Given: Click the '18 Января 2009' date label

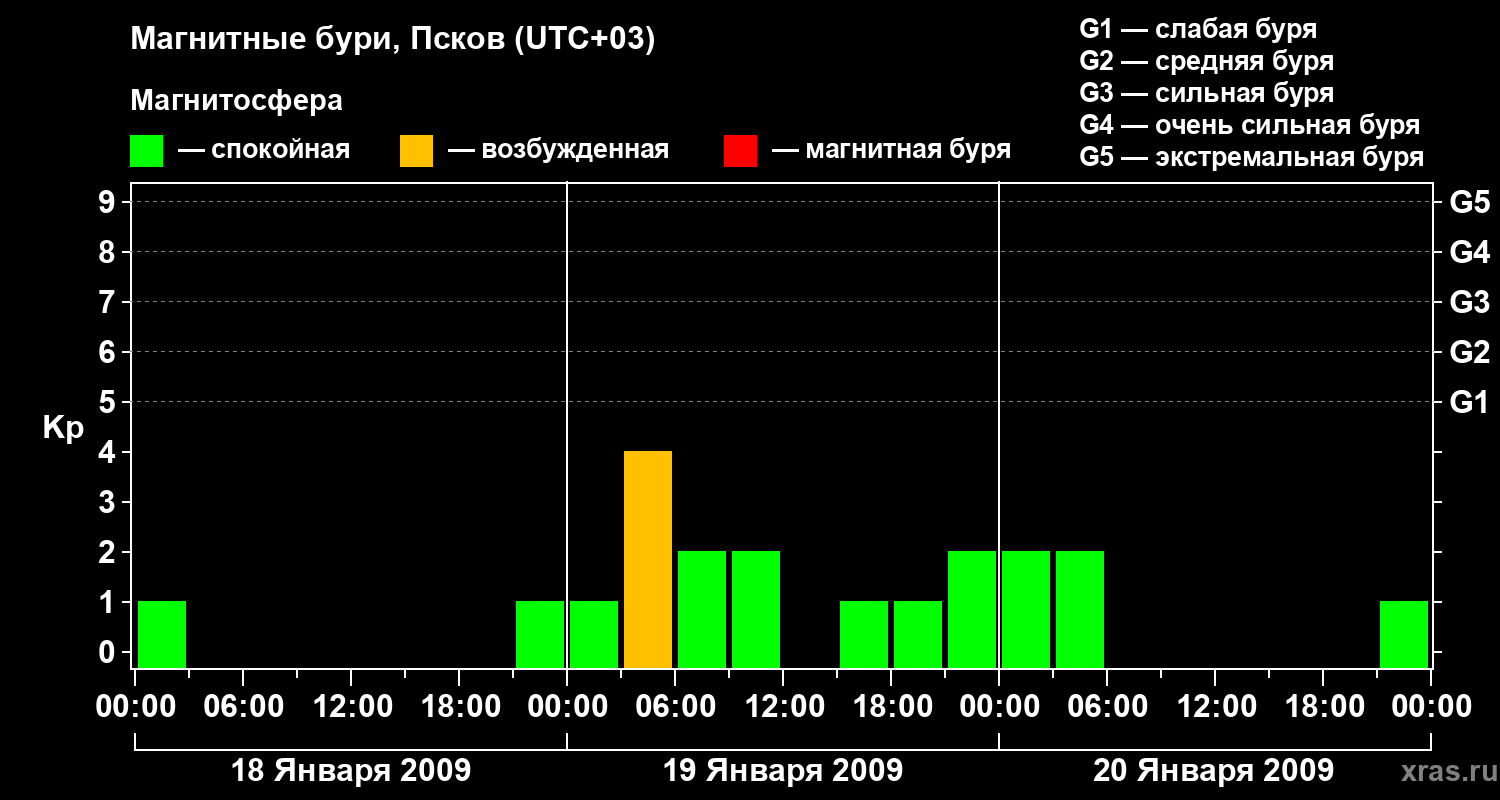Looking at the screenshot, I should click(351, 771).
